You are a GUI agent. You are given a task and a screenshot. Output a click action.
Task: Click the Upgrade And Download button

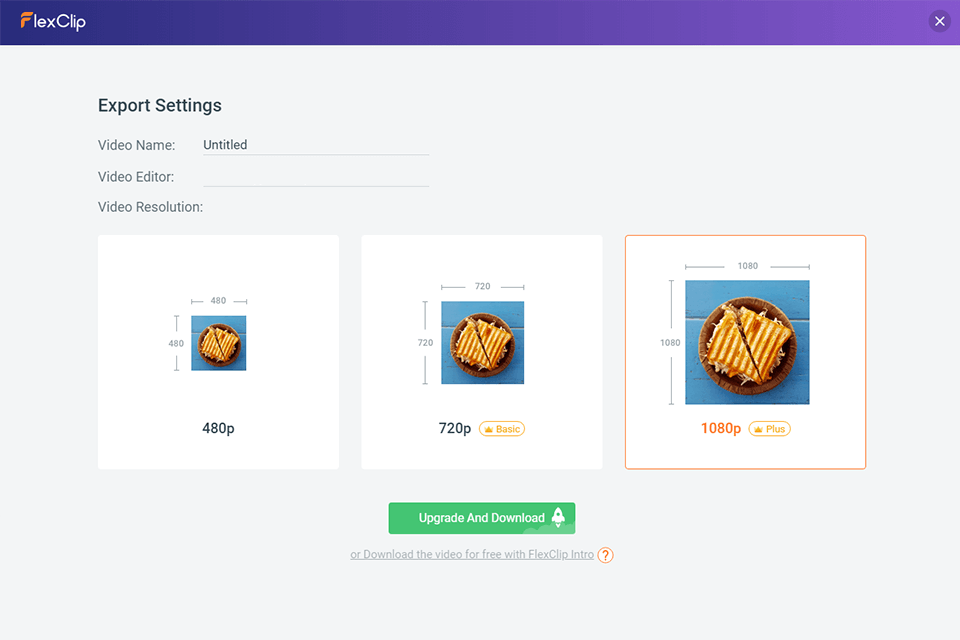coord(481,518)
